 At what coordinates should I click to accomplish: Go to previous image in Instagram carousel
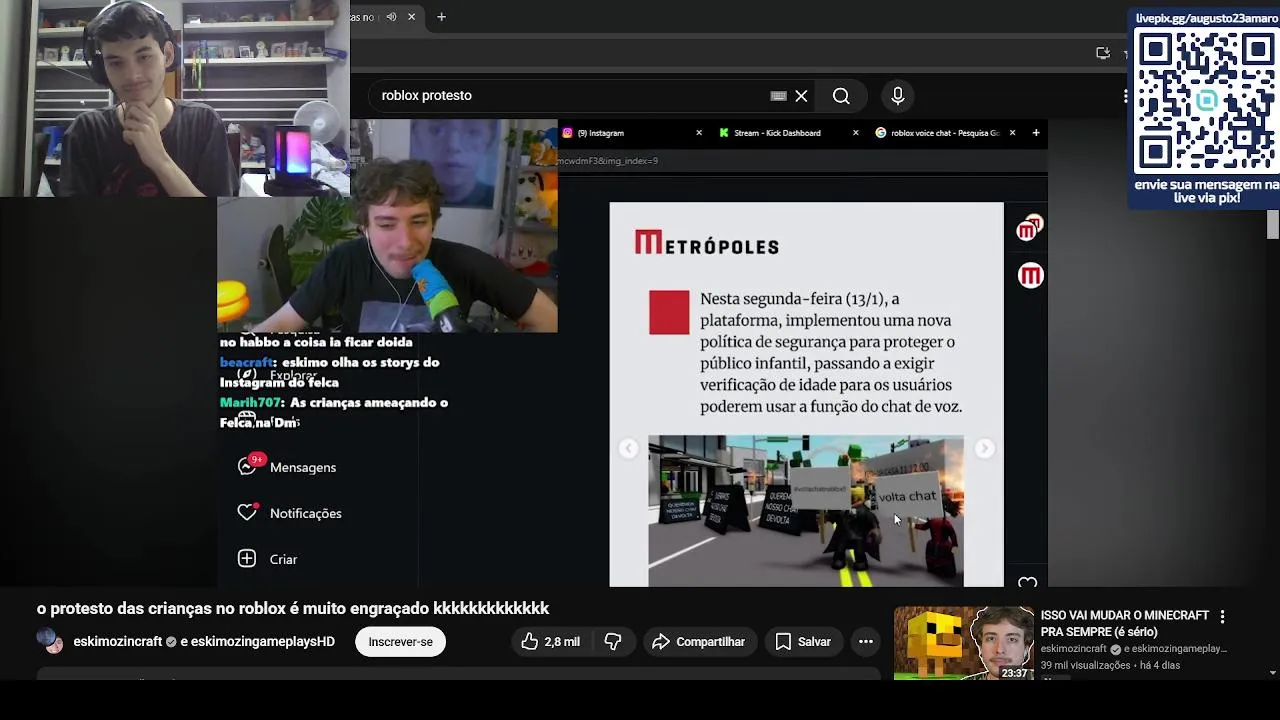click(628, 449)
